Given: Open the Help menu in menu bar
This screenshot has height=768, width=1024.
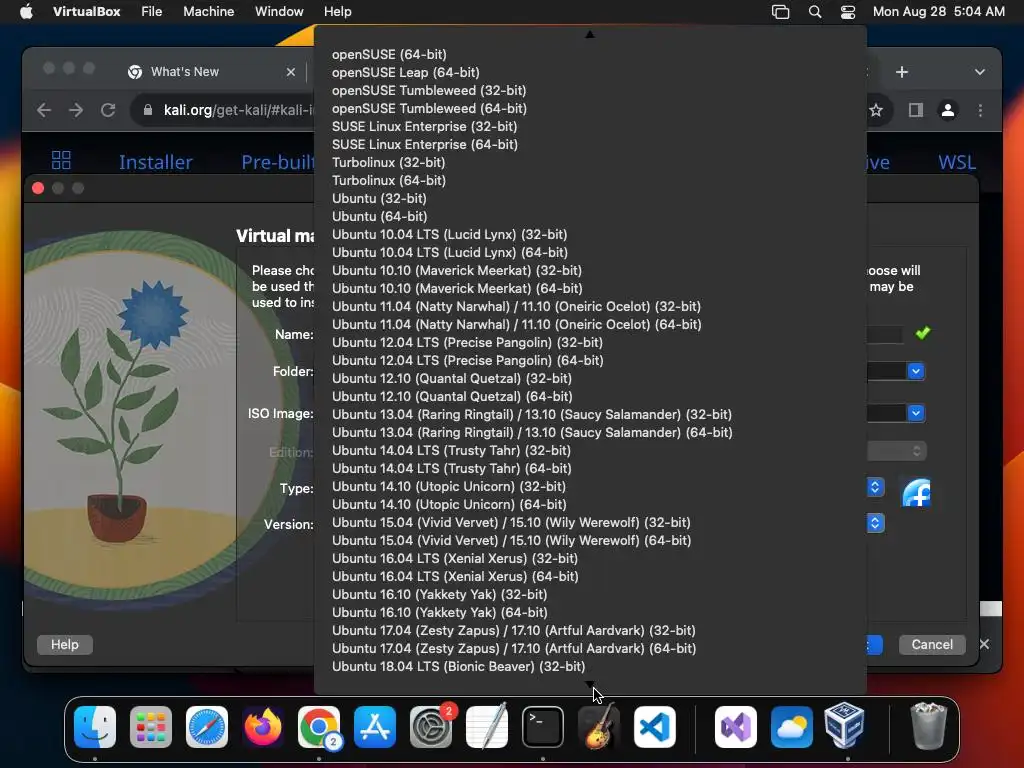Looking at the screenshot, I should 338,11.
